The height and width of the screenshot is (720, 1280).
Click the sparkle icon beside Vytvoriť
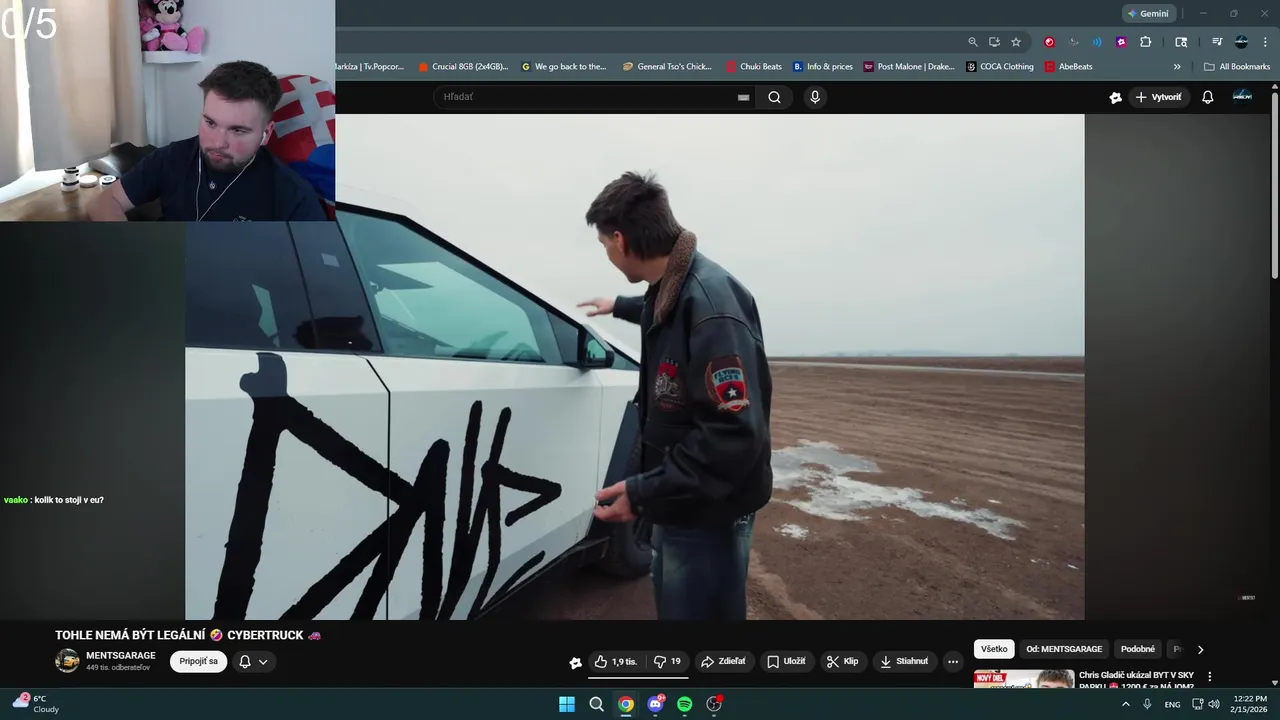click(1116, 97)
